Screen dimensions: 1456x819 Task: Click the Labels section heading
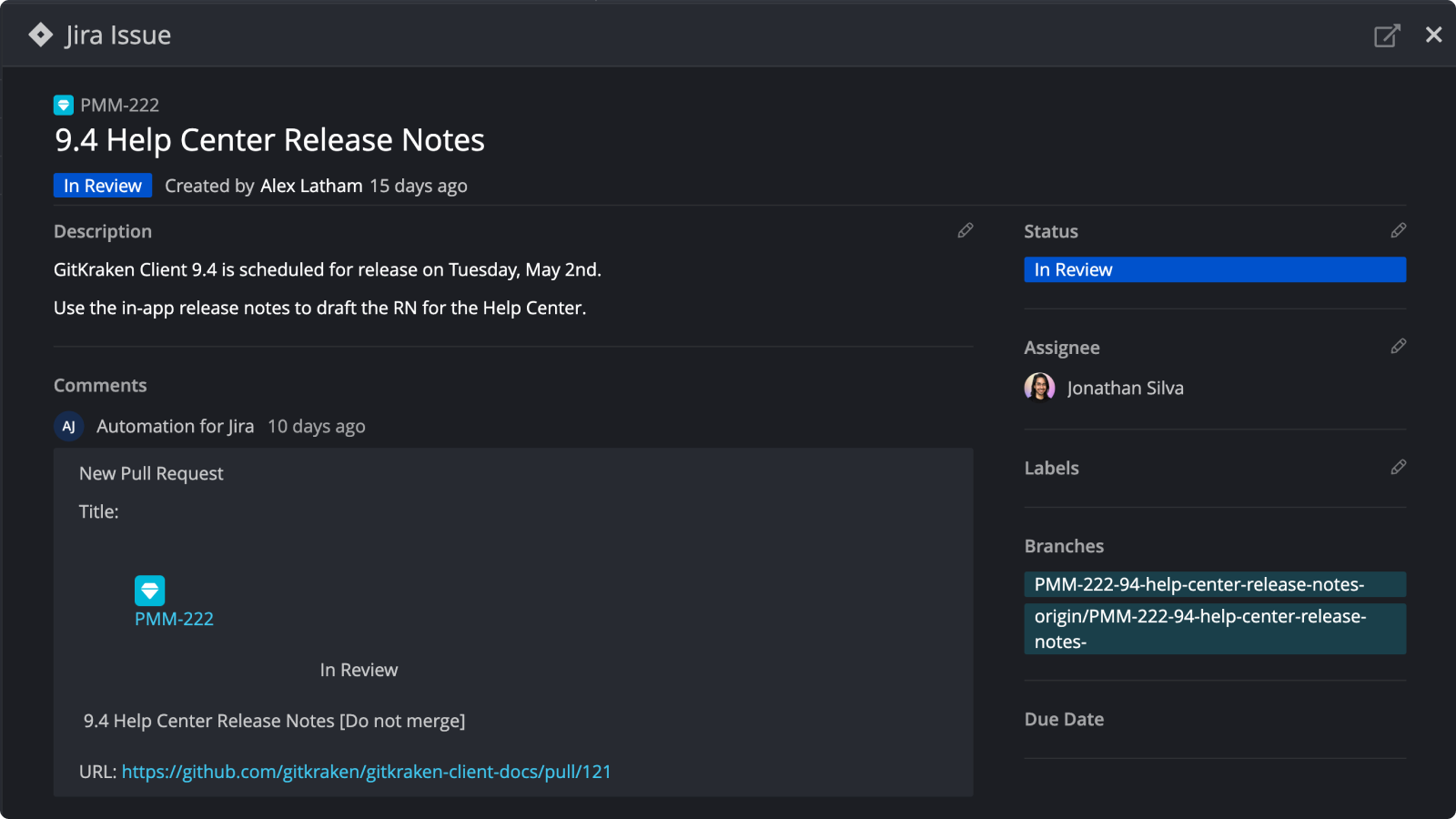(1051, 468)
